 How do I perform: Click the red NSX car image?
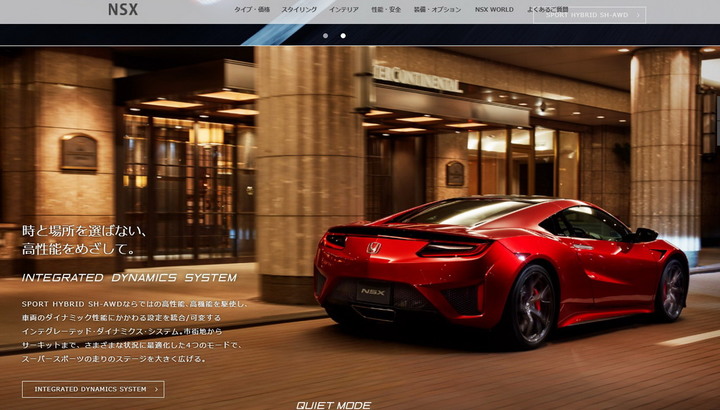501,271
